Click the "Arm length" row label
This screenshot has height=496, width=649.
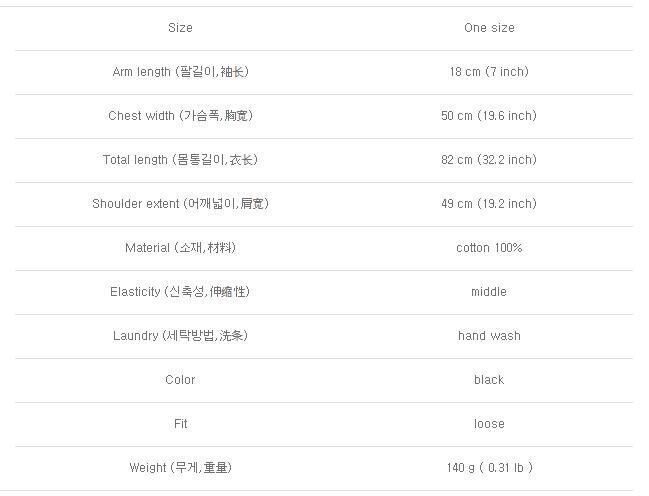[x=180, y=72]
